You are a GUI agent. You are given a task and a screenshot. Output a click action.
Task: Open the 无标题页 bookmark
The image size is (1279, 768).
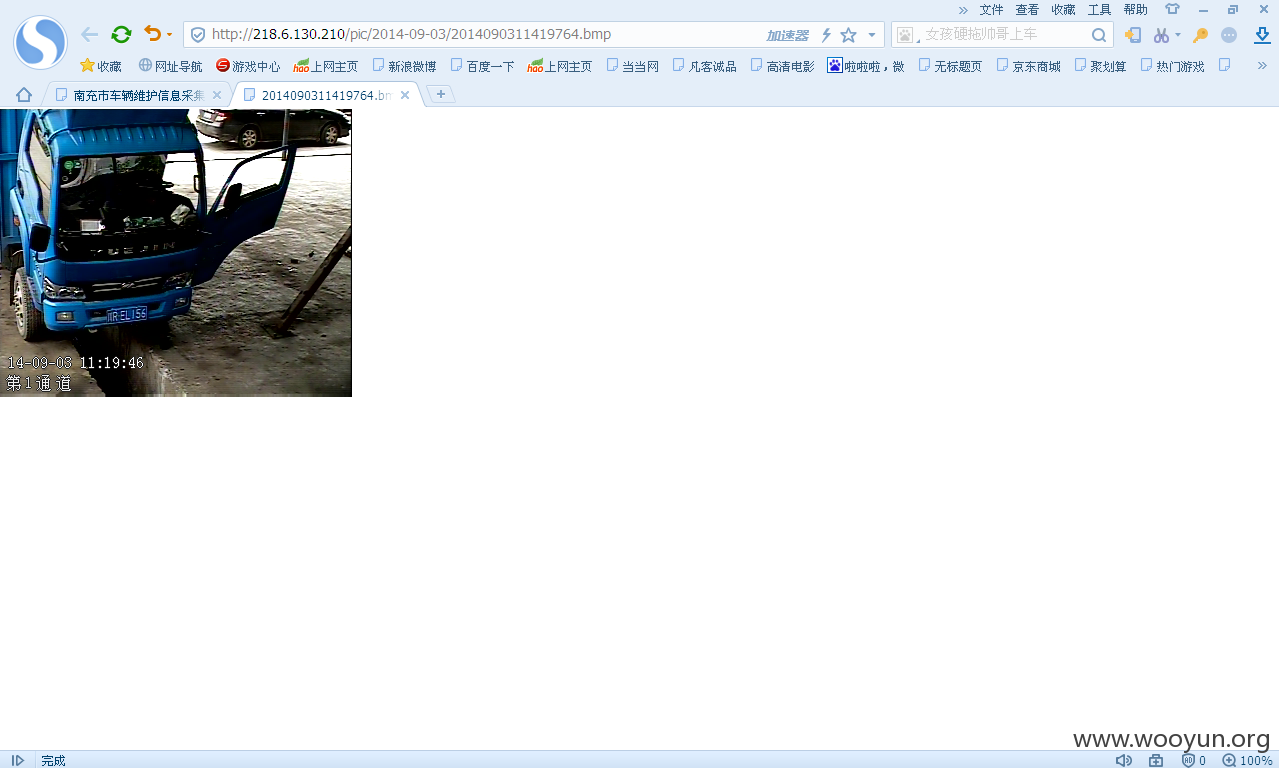point(950,66)
